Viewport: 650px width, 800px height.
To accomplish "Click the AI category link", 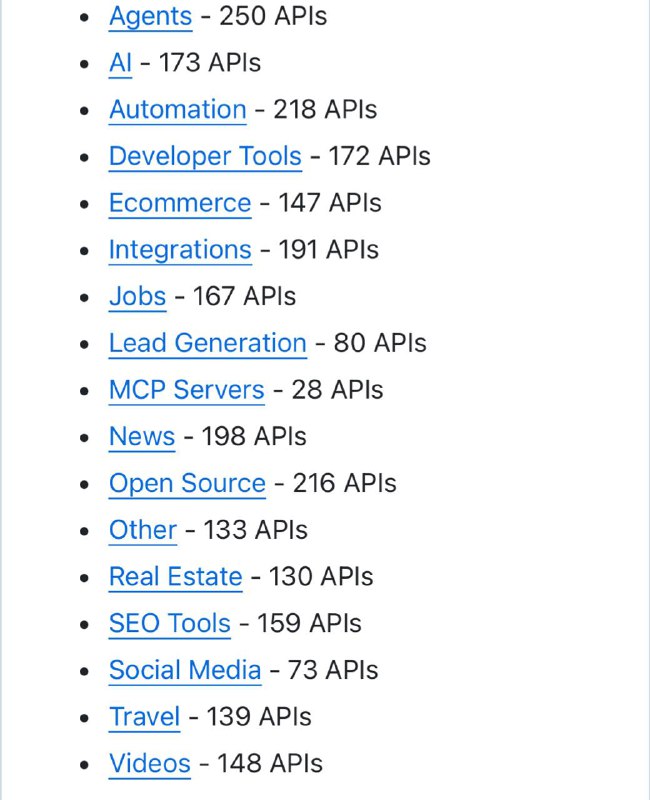I will pos(120,63).
